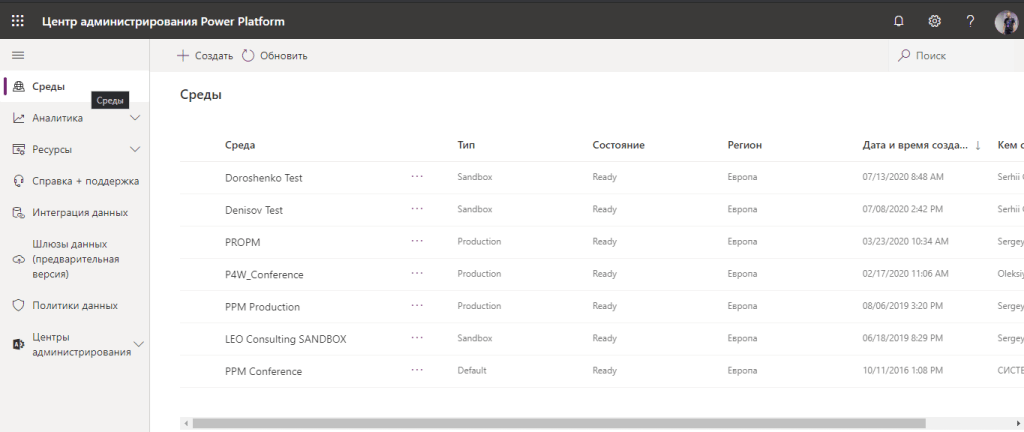Click the Справка + поддержка headset icon
Screen dimensions: 1024x432
pyautogui.click(x=18, y=181)
